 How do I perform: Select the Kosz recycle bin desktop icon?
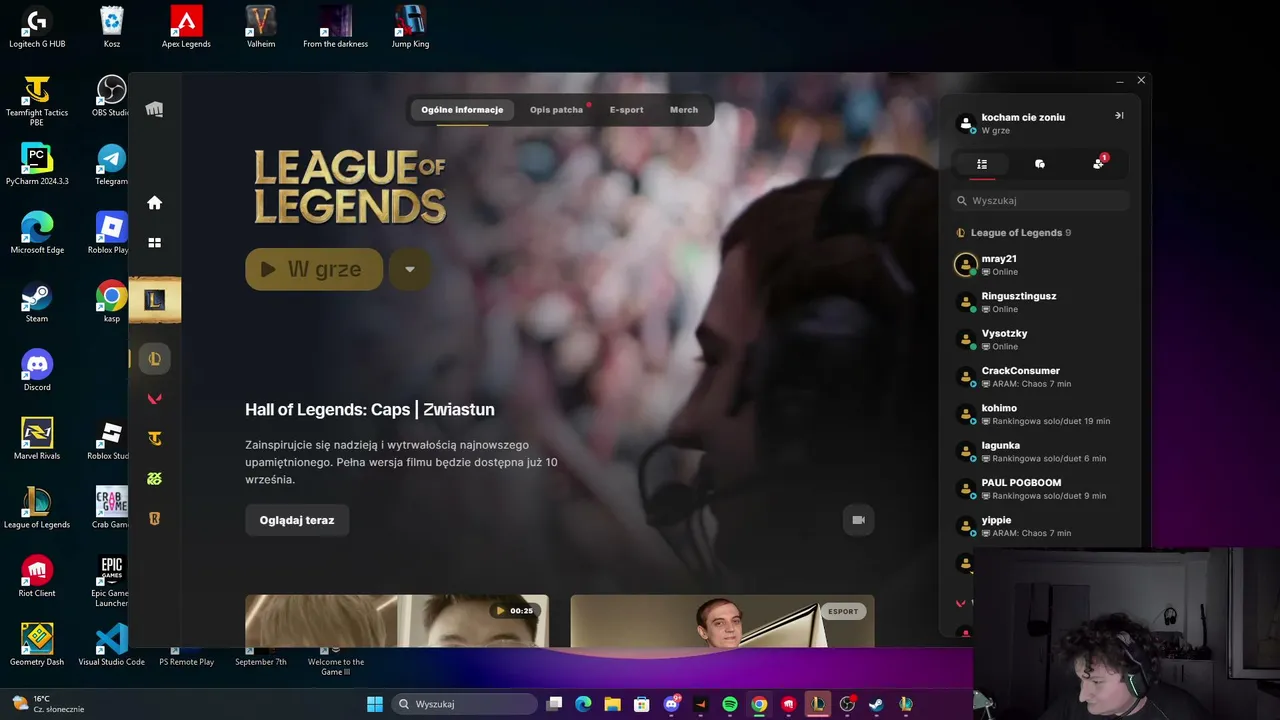tap(112, 27)
